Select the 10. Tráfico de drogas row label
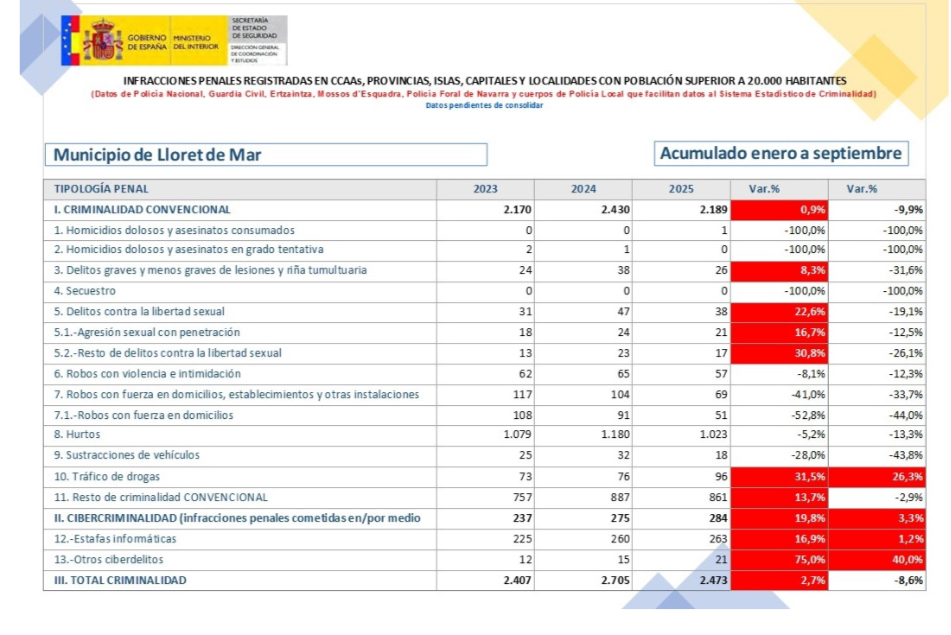This screenshot has height=635, width=951. pyautogui.click(x=107, y=476)
